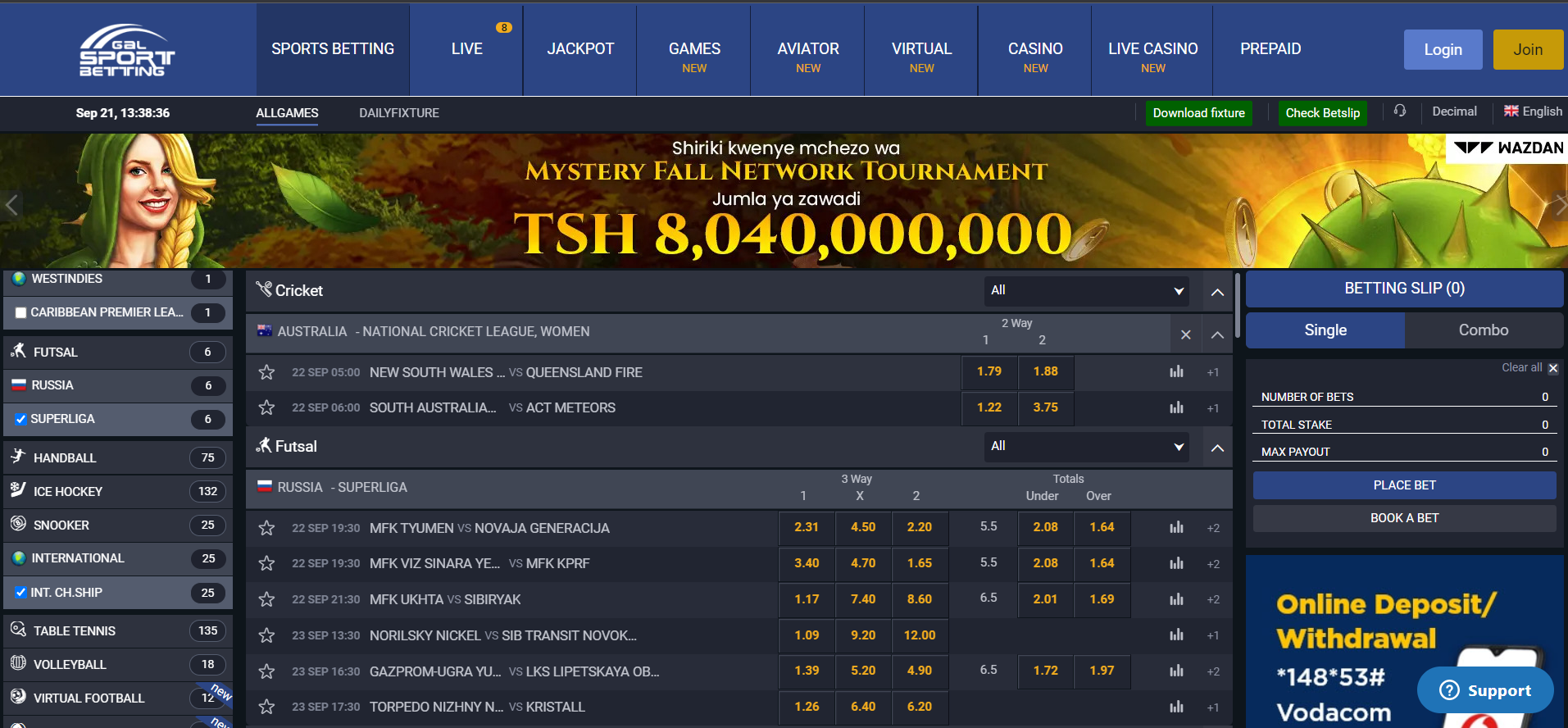Open the Live tab
Viewport: 1568px width, 728px height.
(x=466, y=49)
